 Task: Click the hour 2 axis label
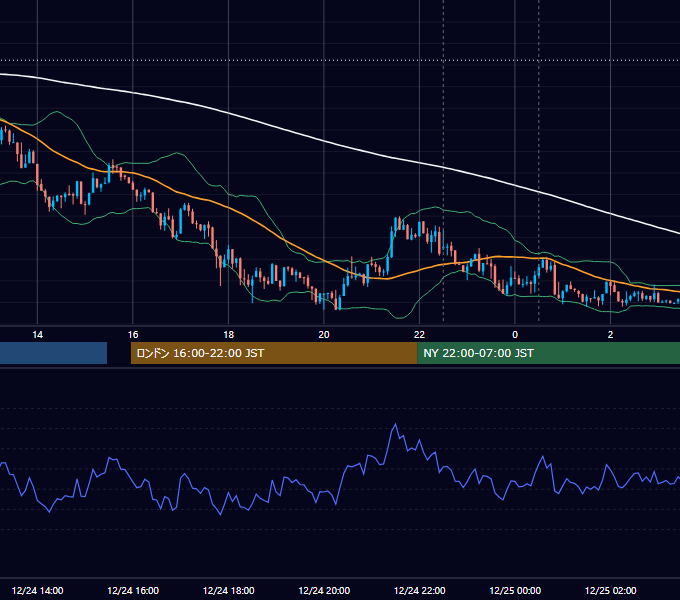tap(610, 334)
